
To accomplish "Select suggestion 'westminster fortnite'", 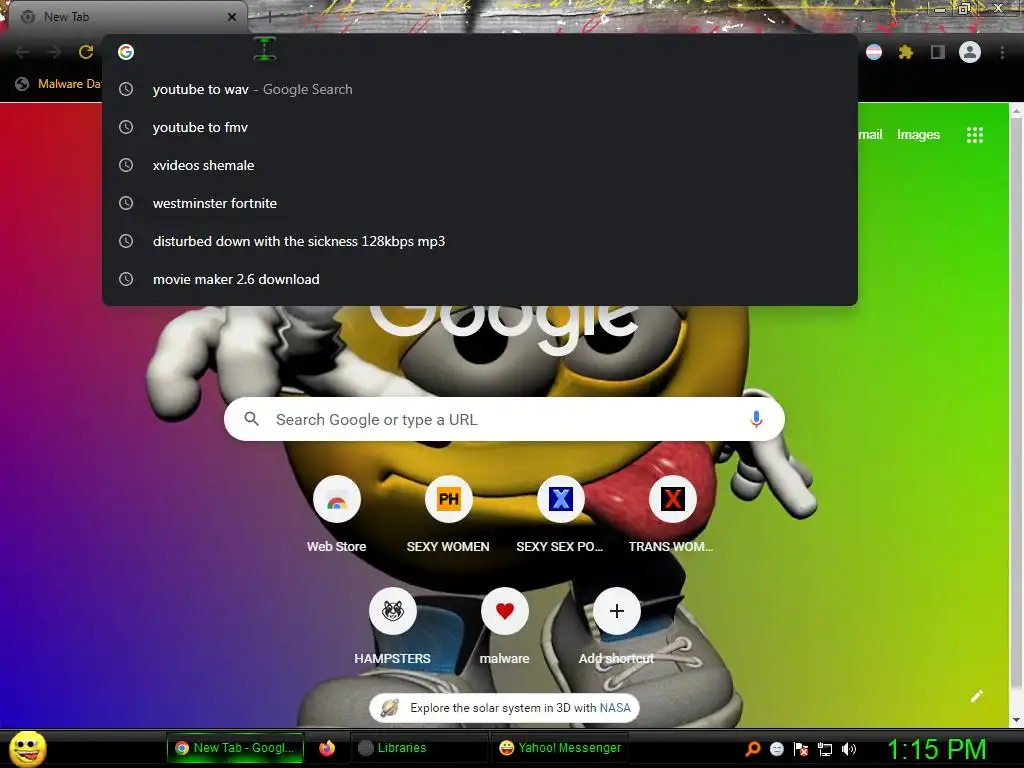I will point(480,203).
